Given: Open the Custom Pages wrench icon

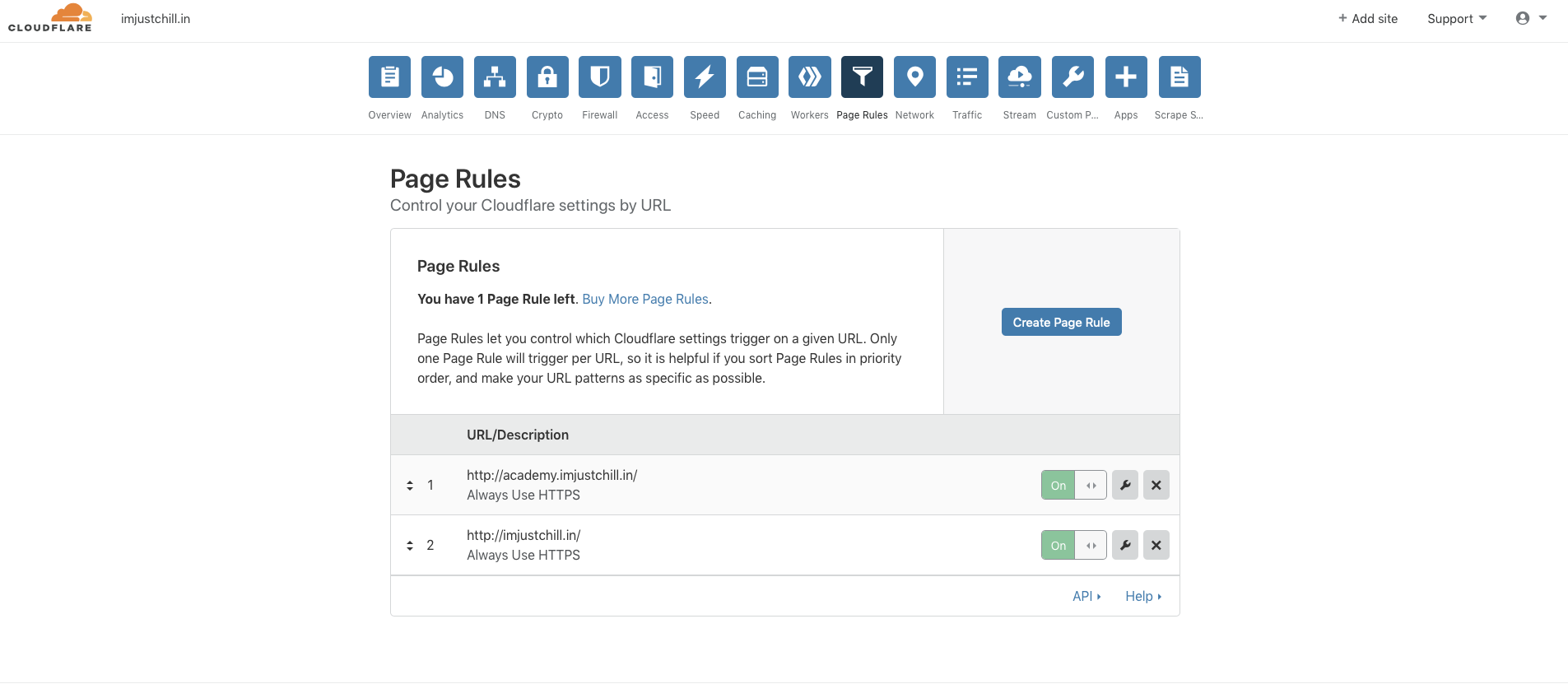Looking at the screenshot, I should coord(1072,77).
